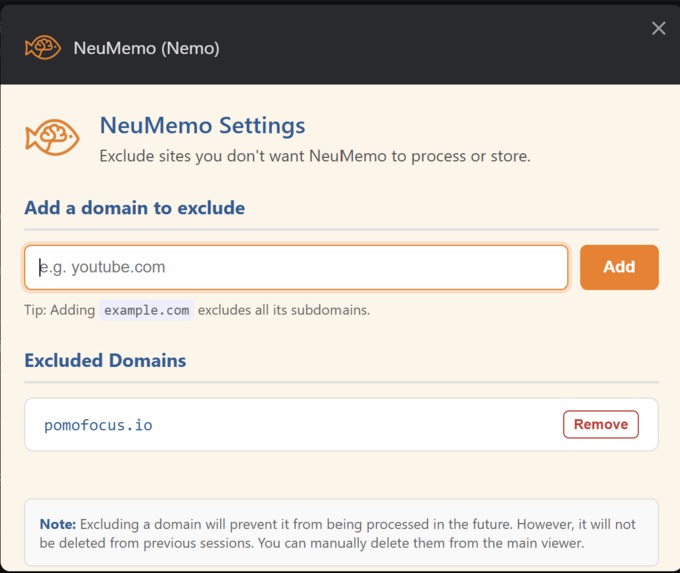Remove pomofocus.io from excluded domains
This screenshot has height=573, width=680.
(x=601, y=424)
